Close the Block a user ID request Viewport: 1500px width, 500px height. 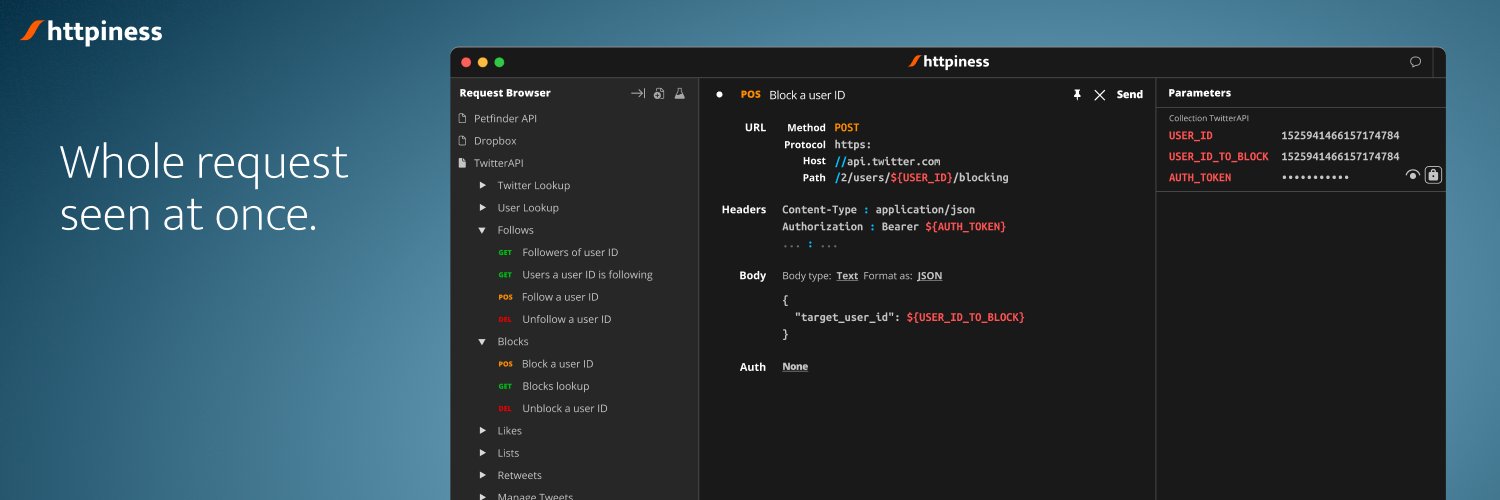point(1100,95)
